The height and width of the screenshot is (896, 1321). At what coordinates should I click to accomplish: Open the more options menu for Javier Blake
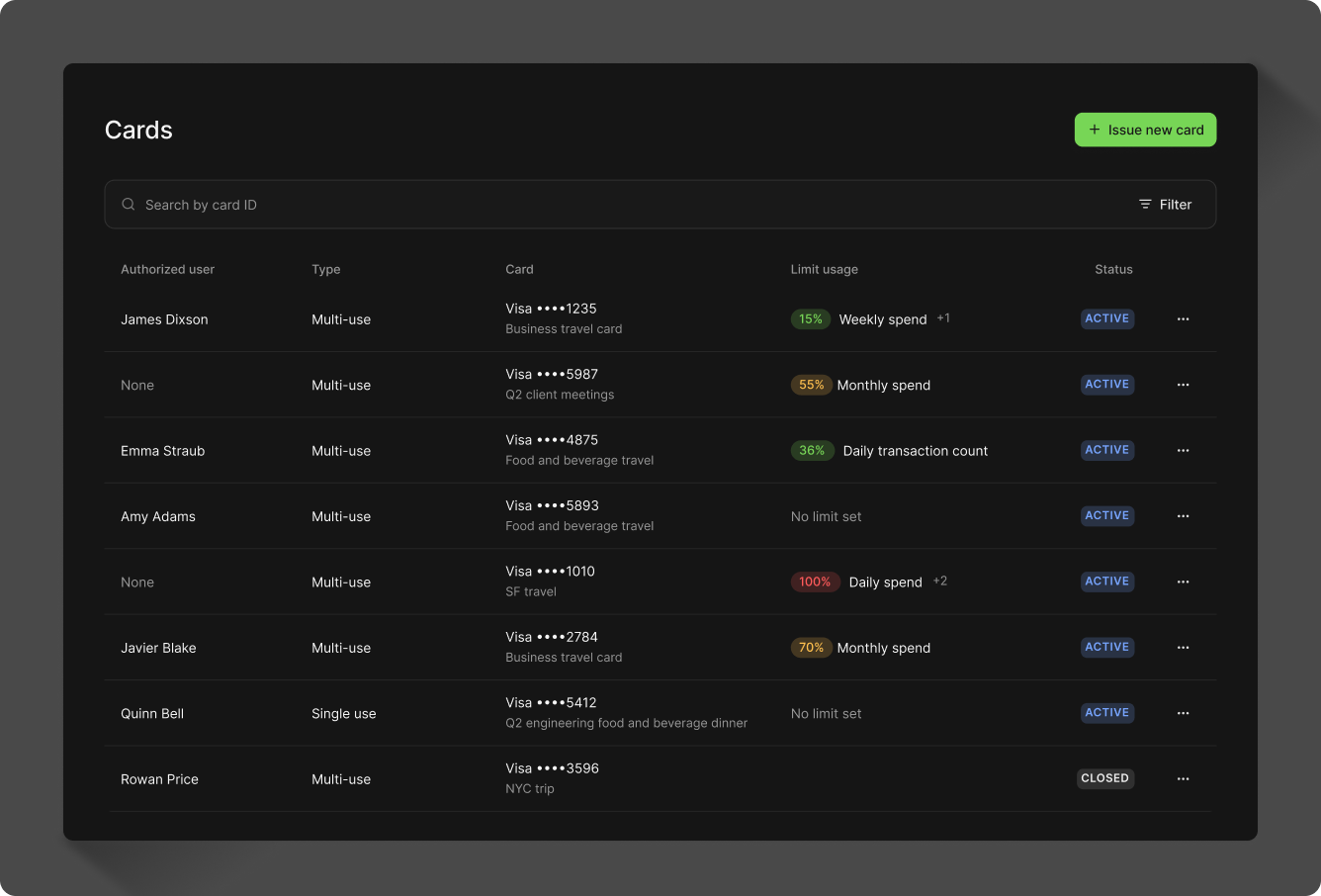(1183, 648)
